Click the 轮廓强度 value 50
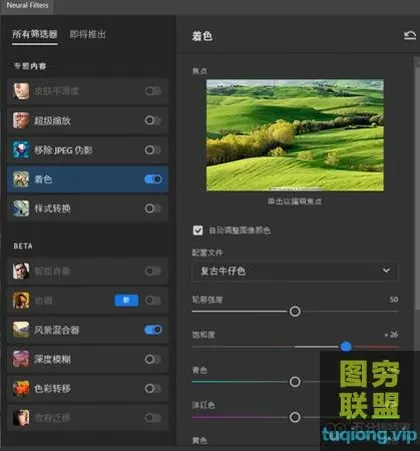 [x=394, y=299]
